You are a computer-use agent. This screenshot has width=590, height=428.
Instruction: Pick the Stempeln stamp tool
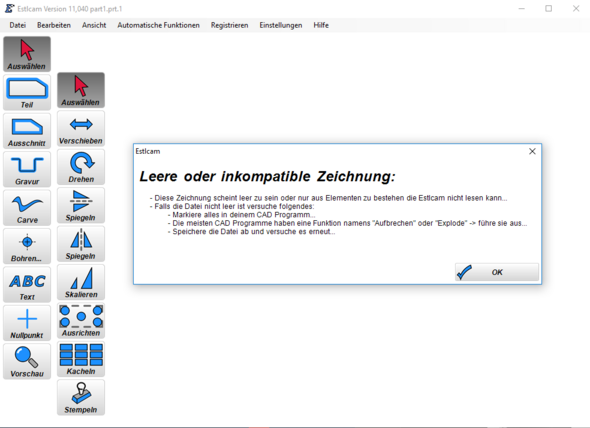[81, 398]
